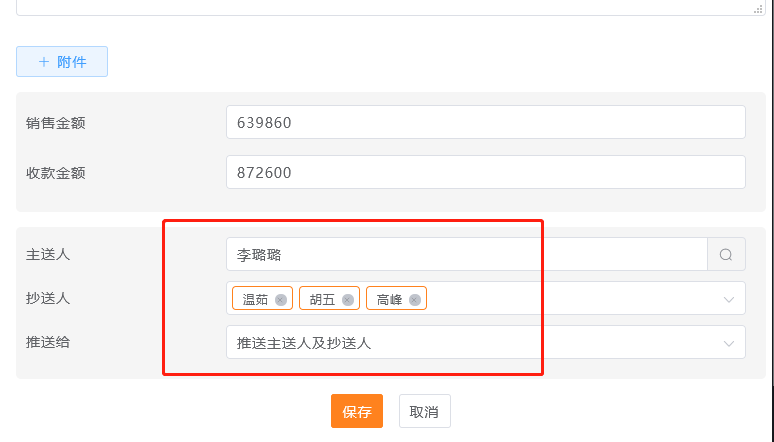Select the 温茹 recipient tag

[x=256, y=299]
